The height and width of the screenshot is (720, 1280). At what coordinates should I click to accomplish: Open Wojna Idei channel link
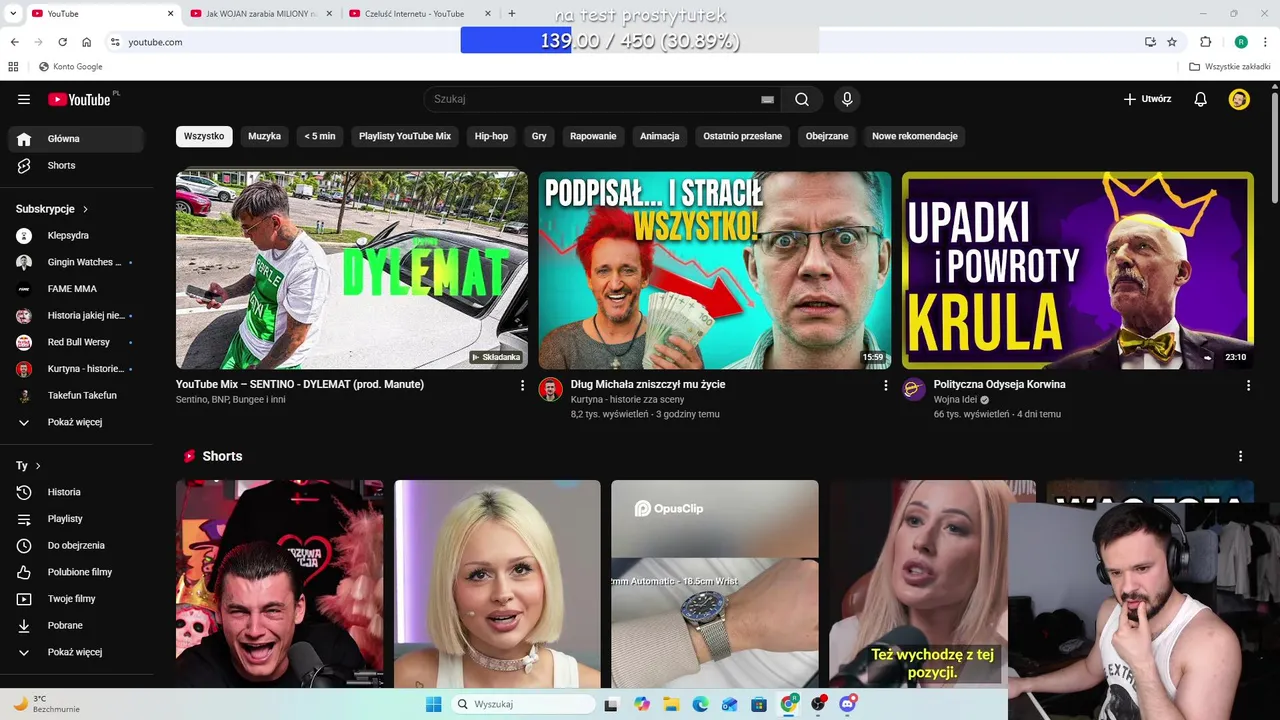pyautogui.click(x=955, y=400)
